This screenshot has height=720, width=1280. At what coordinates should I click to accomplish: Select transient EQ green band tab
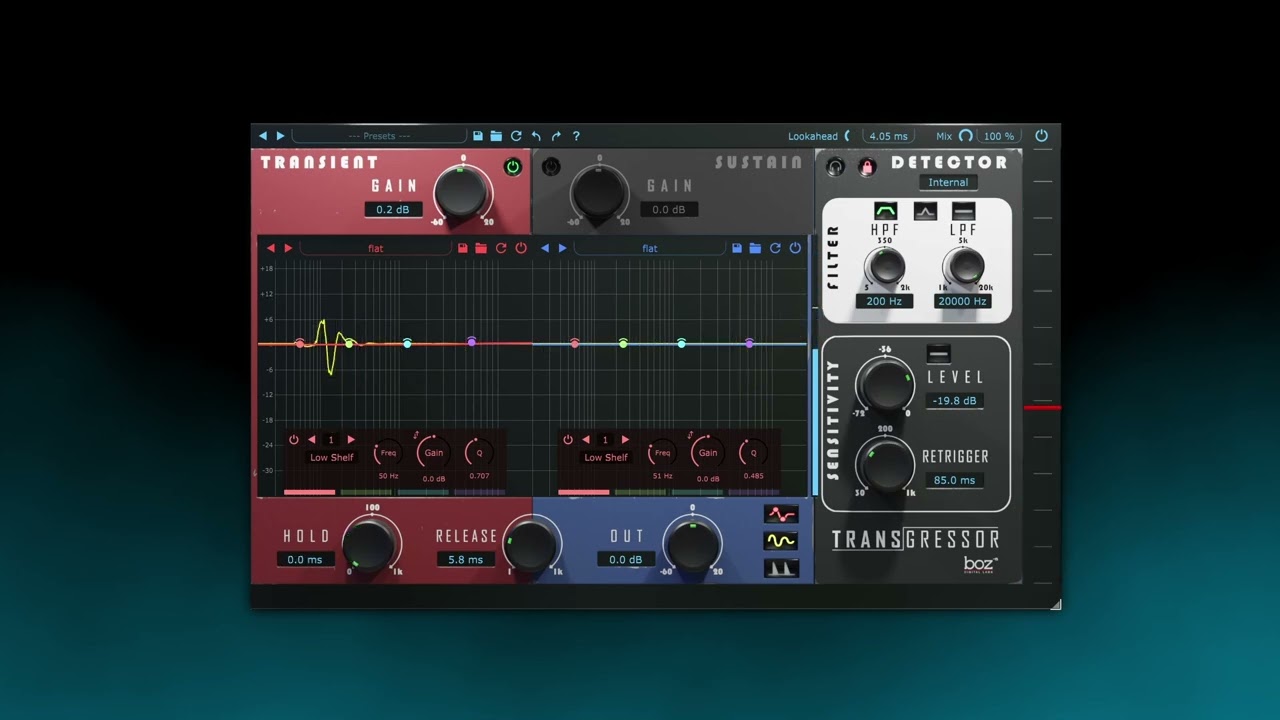tap(366, 492)
